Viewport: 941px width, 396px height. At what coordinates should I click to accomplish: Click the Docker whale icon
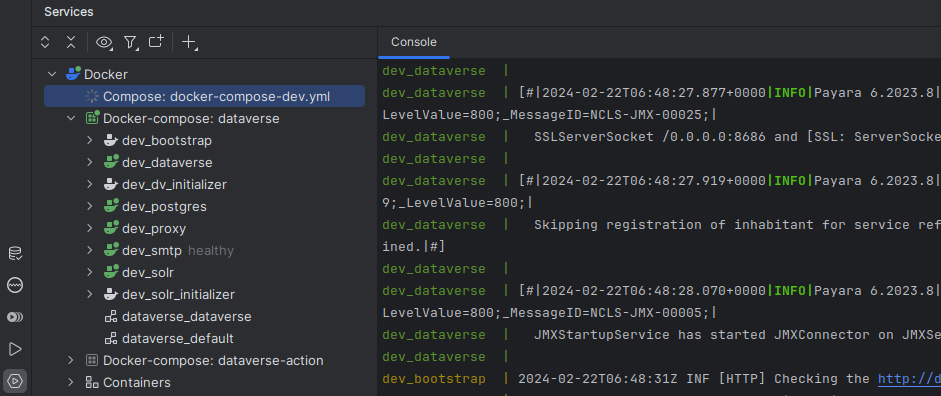[73, 74]
